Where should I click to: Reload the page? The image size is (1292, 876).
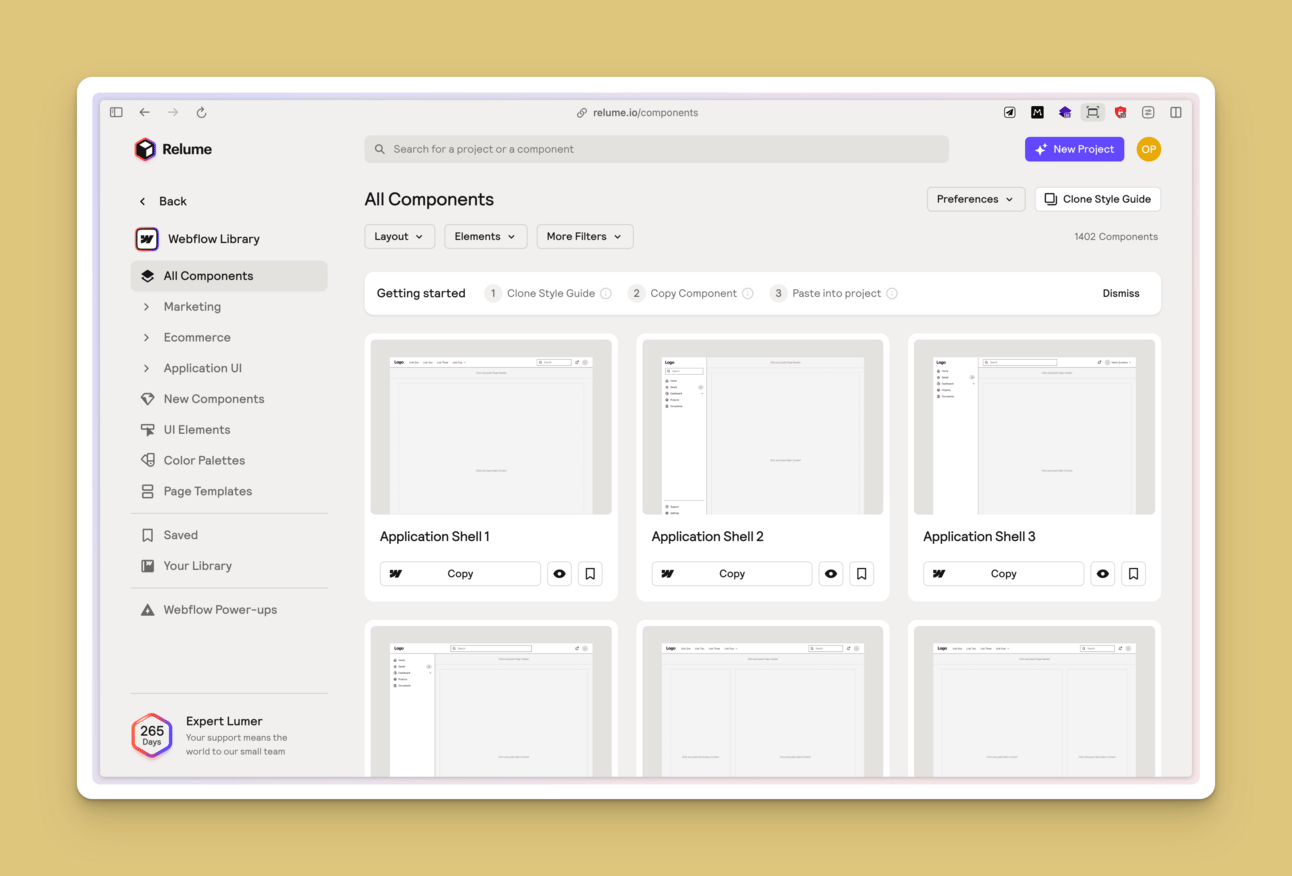[201, 112]
